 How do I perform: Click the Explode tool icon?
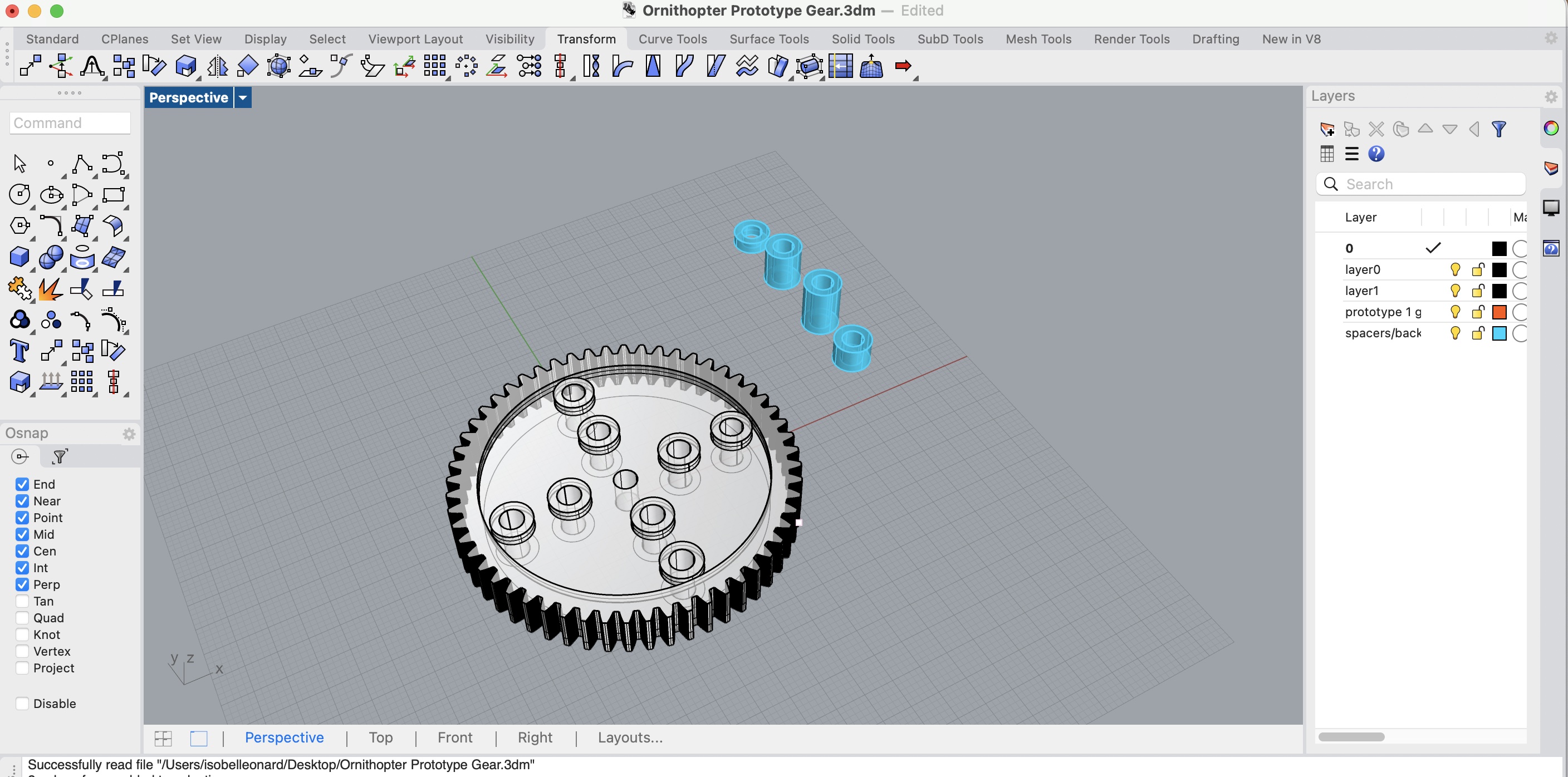pos(51,289)
